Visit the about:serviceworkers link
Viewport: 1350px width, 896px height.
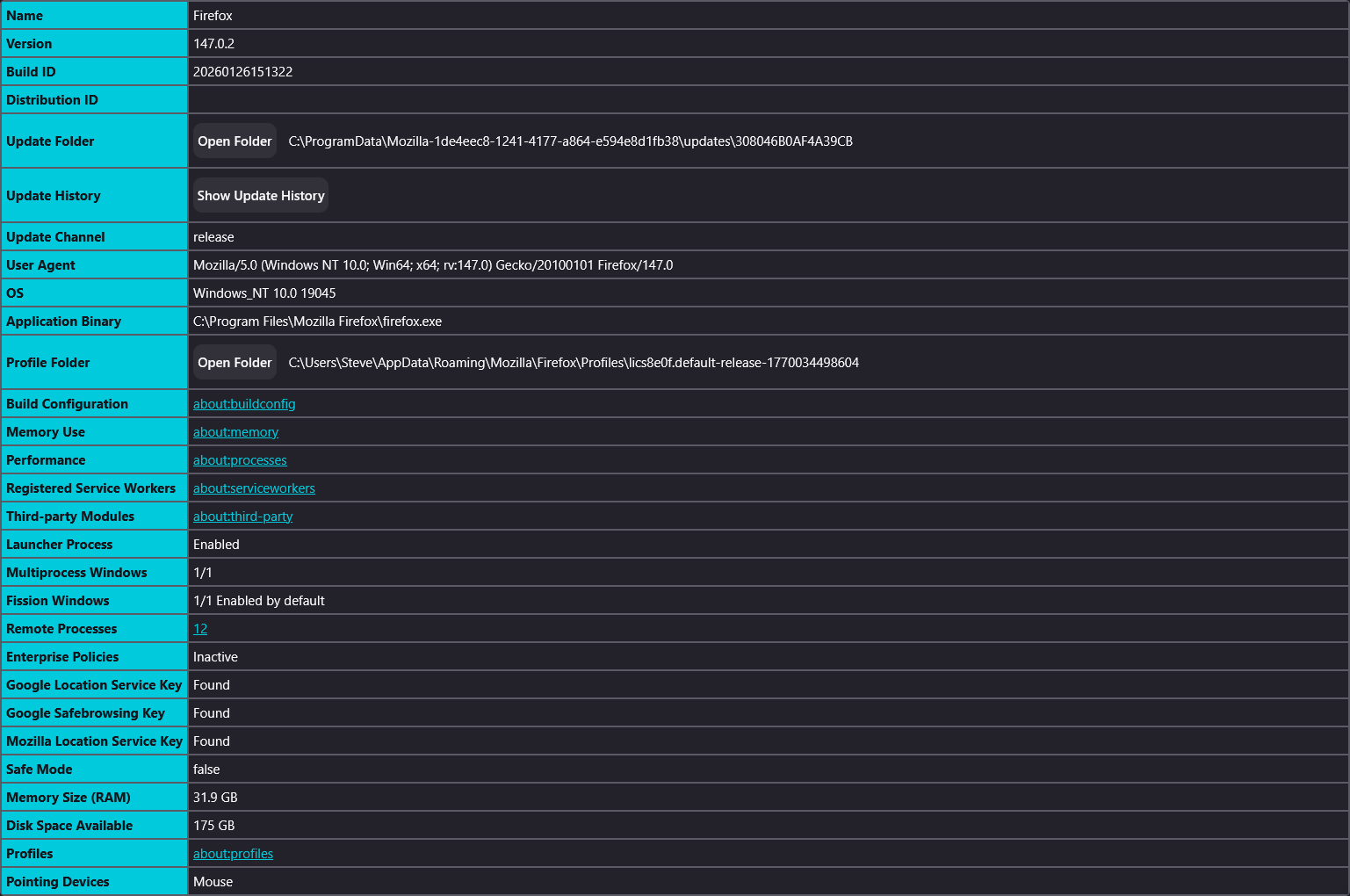pyautogui.click(x=254, y=488)
